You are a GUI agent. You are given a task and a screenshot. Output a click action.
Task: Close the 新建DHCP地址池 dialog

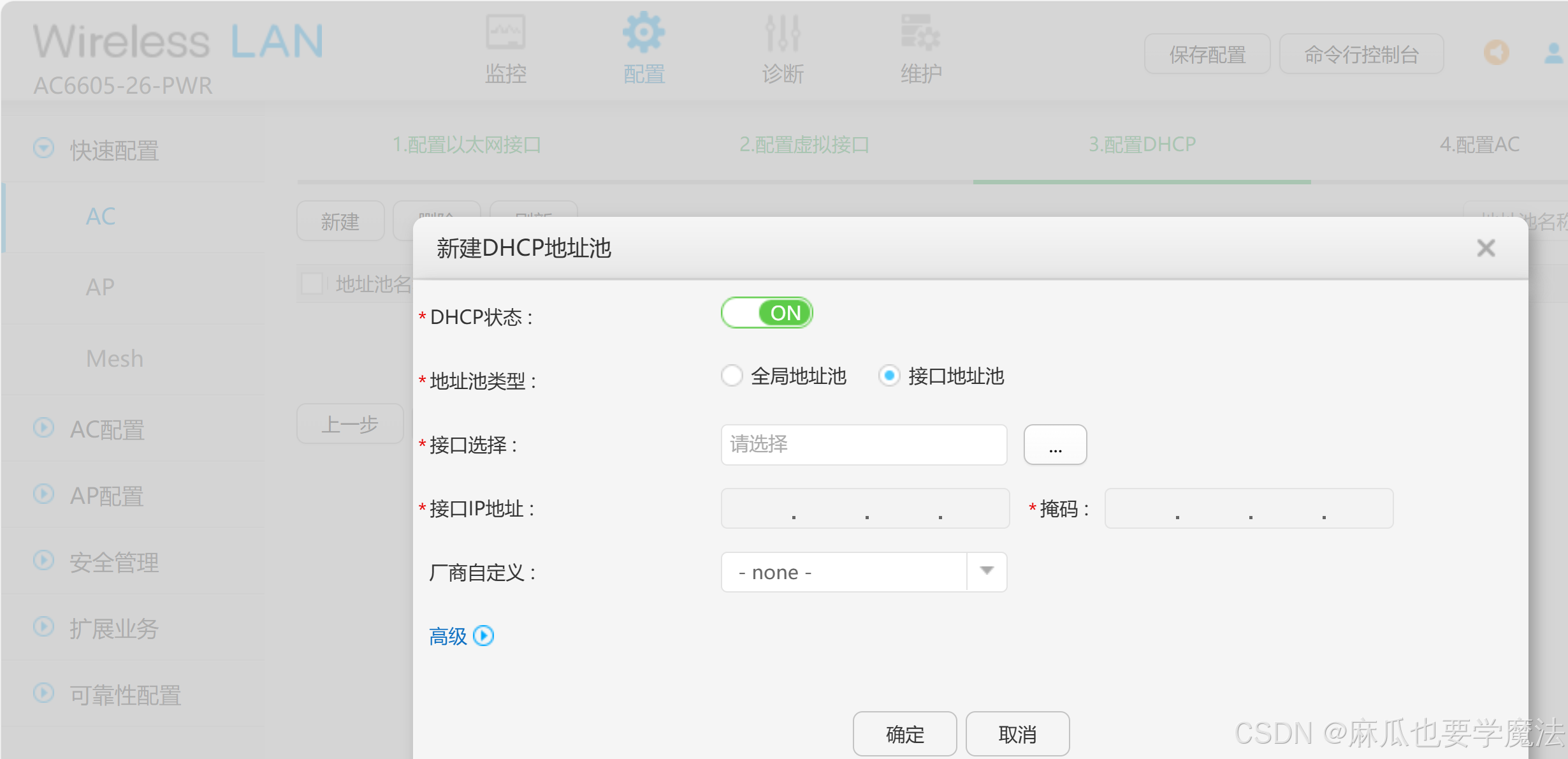[1486, 248]
